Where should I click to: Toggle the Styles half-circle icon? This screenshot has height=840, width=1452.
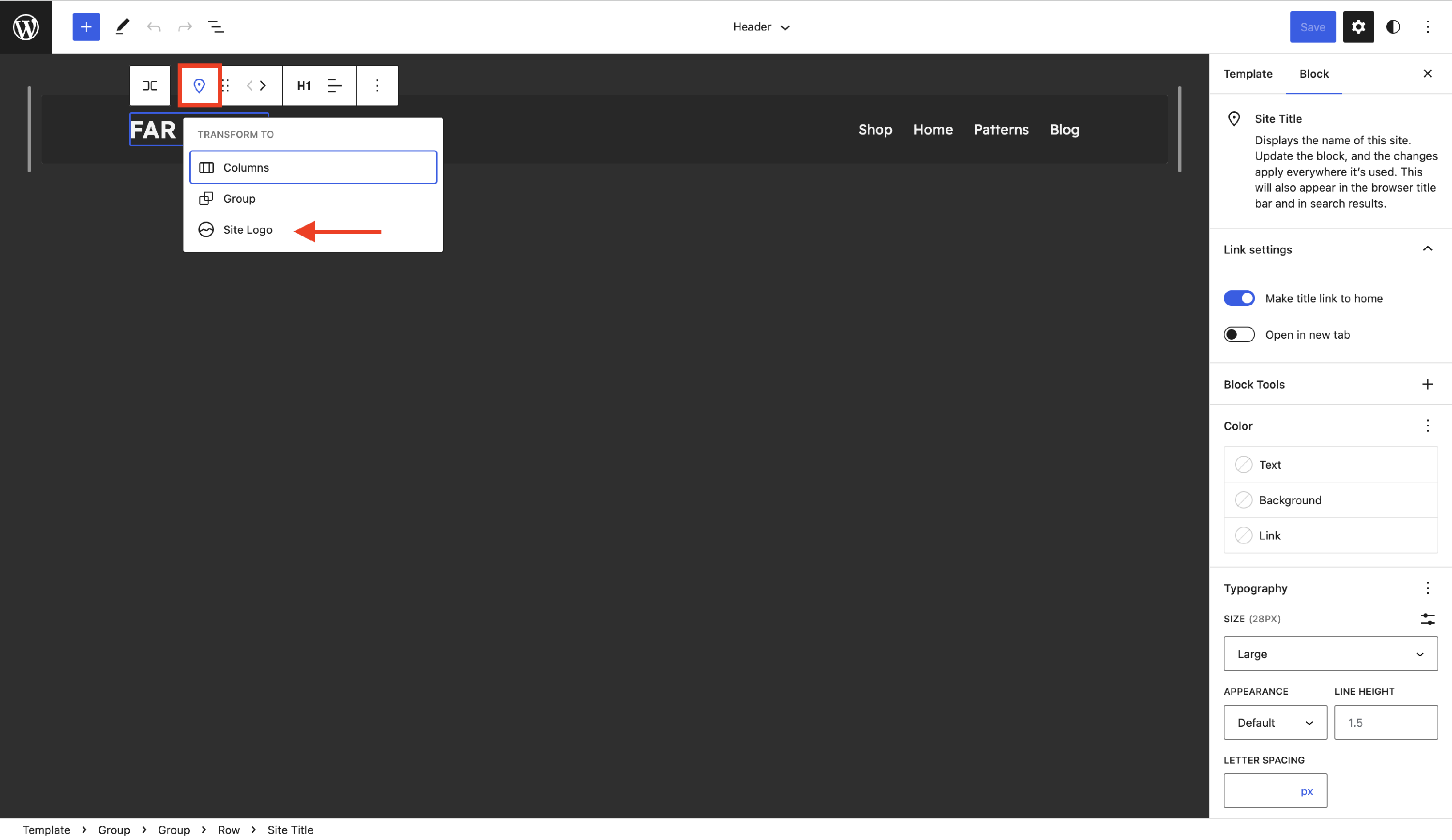coord(1392,27)
